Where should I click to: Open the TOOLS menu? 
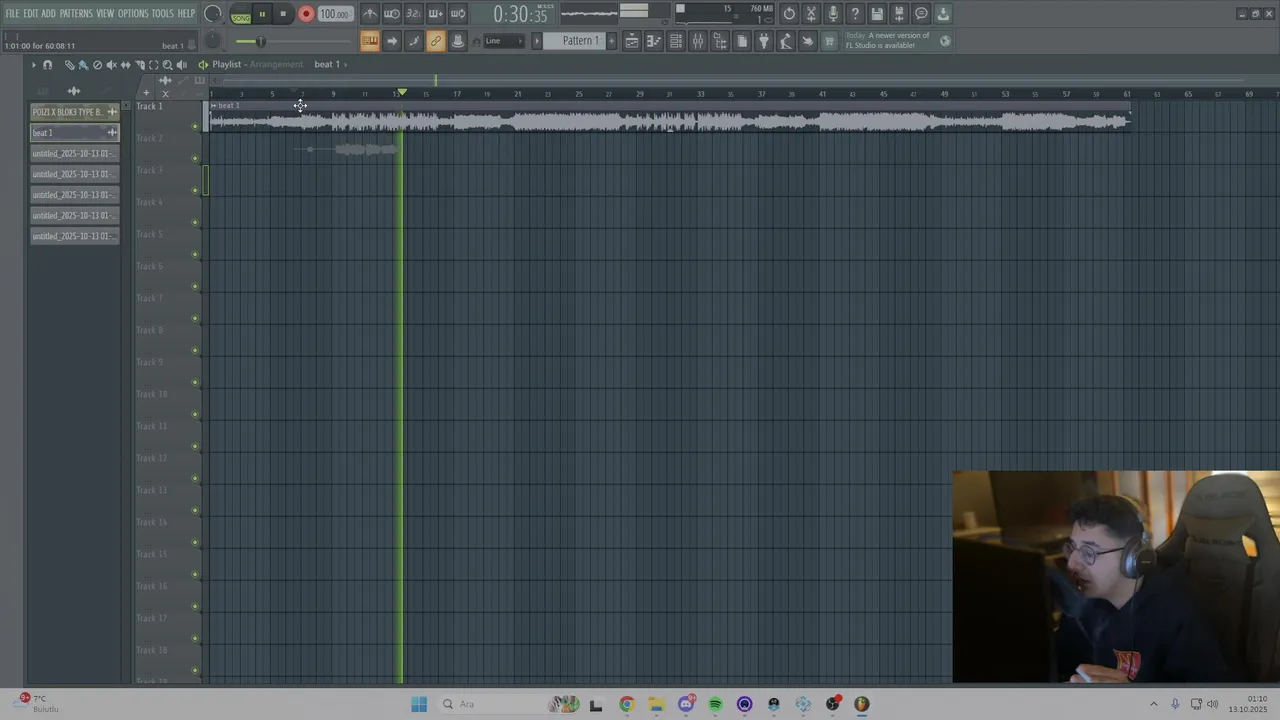click(163, 14)
